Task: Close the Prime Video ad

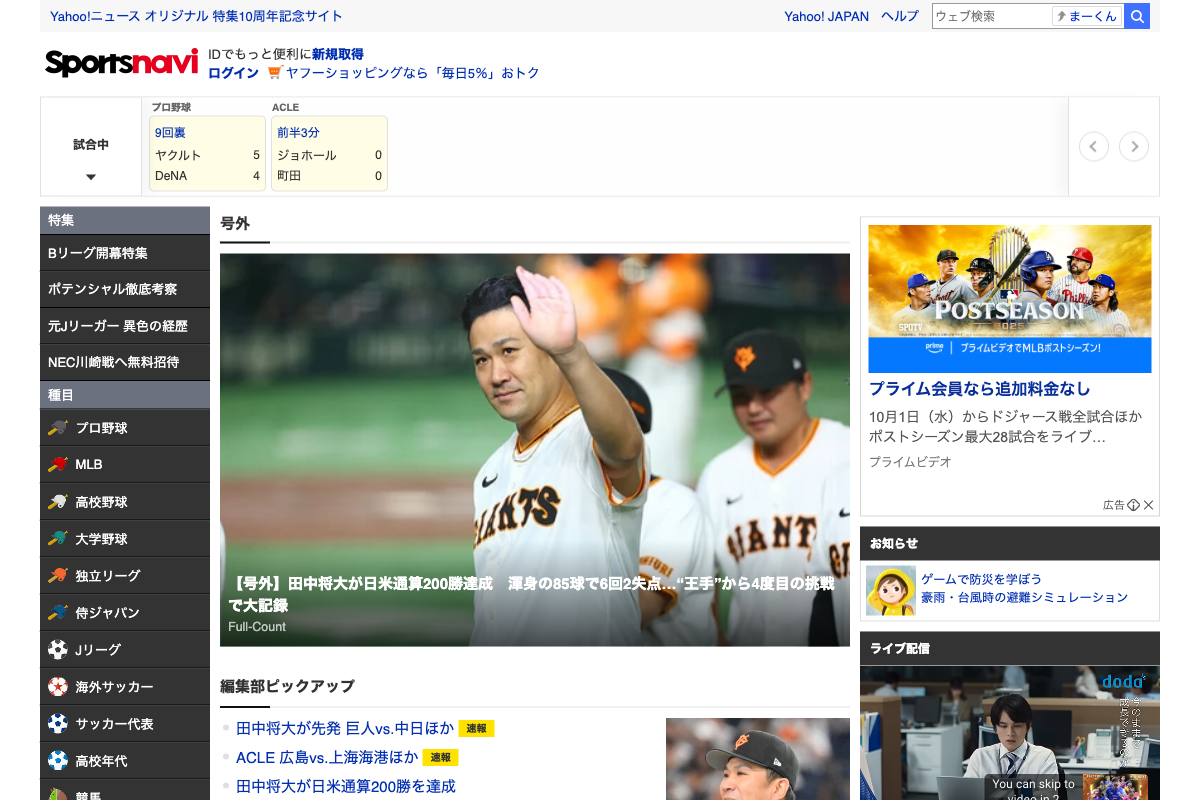Action: click(1149, 505)
